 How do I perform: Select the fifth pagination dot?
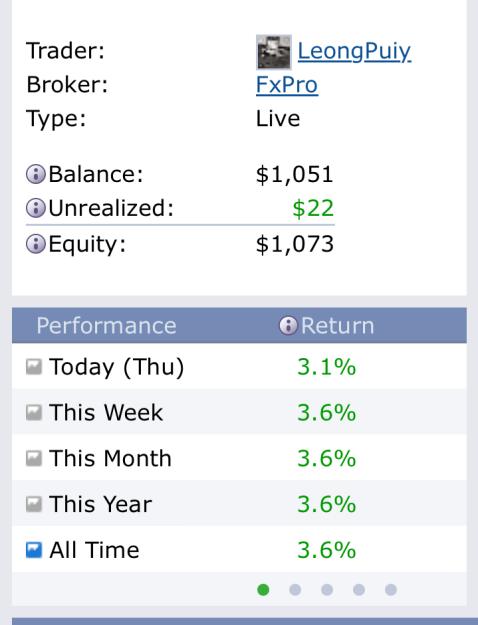tap(391, 590)
